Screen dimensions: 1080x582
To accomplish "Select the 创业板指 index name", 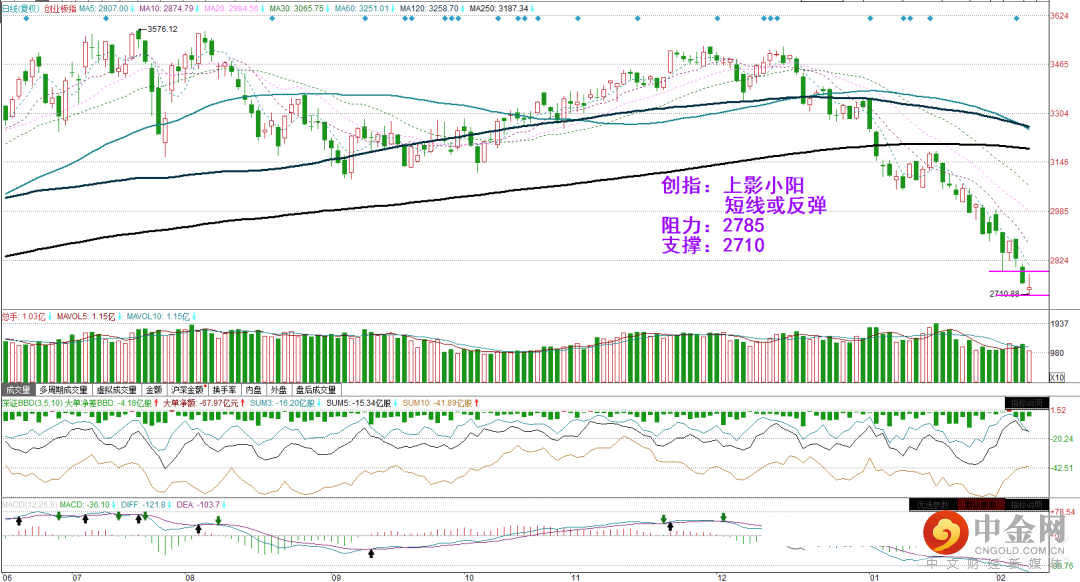I will click(60, 8).
